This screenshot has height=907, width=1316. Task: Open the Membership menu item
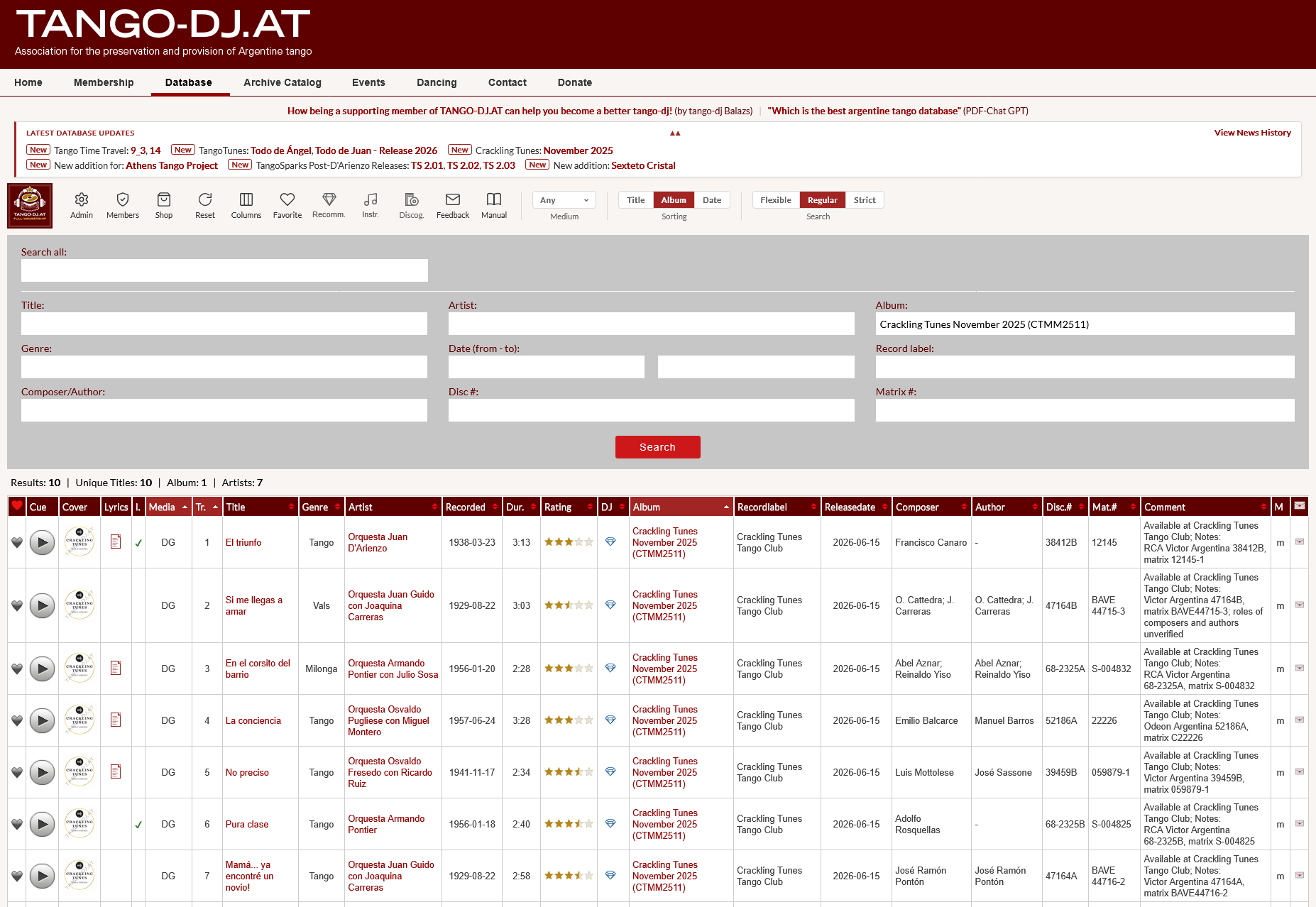pos(104,82)
